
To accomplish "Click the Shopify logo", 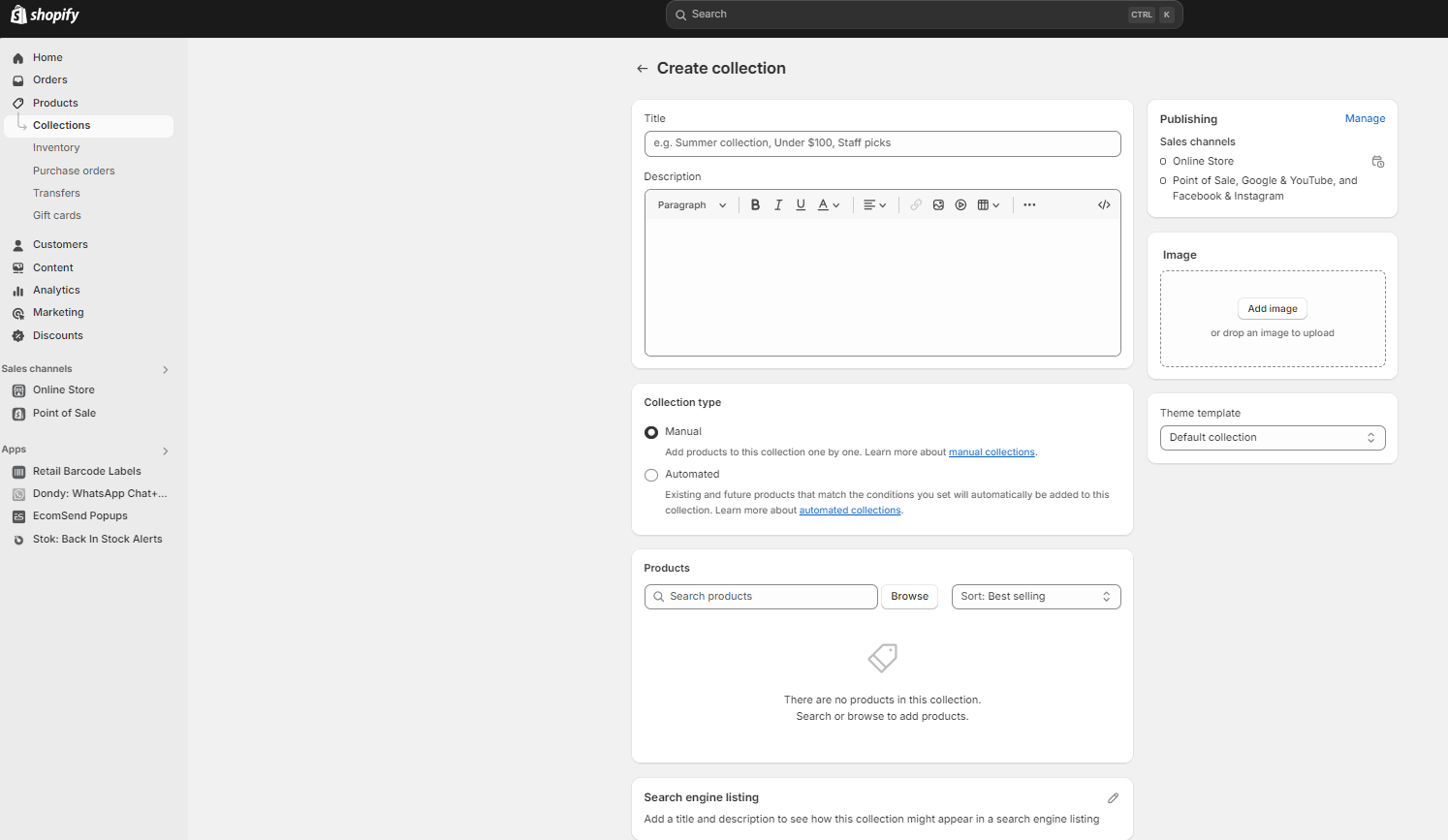I will point(45,15).
